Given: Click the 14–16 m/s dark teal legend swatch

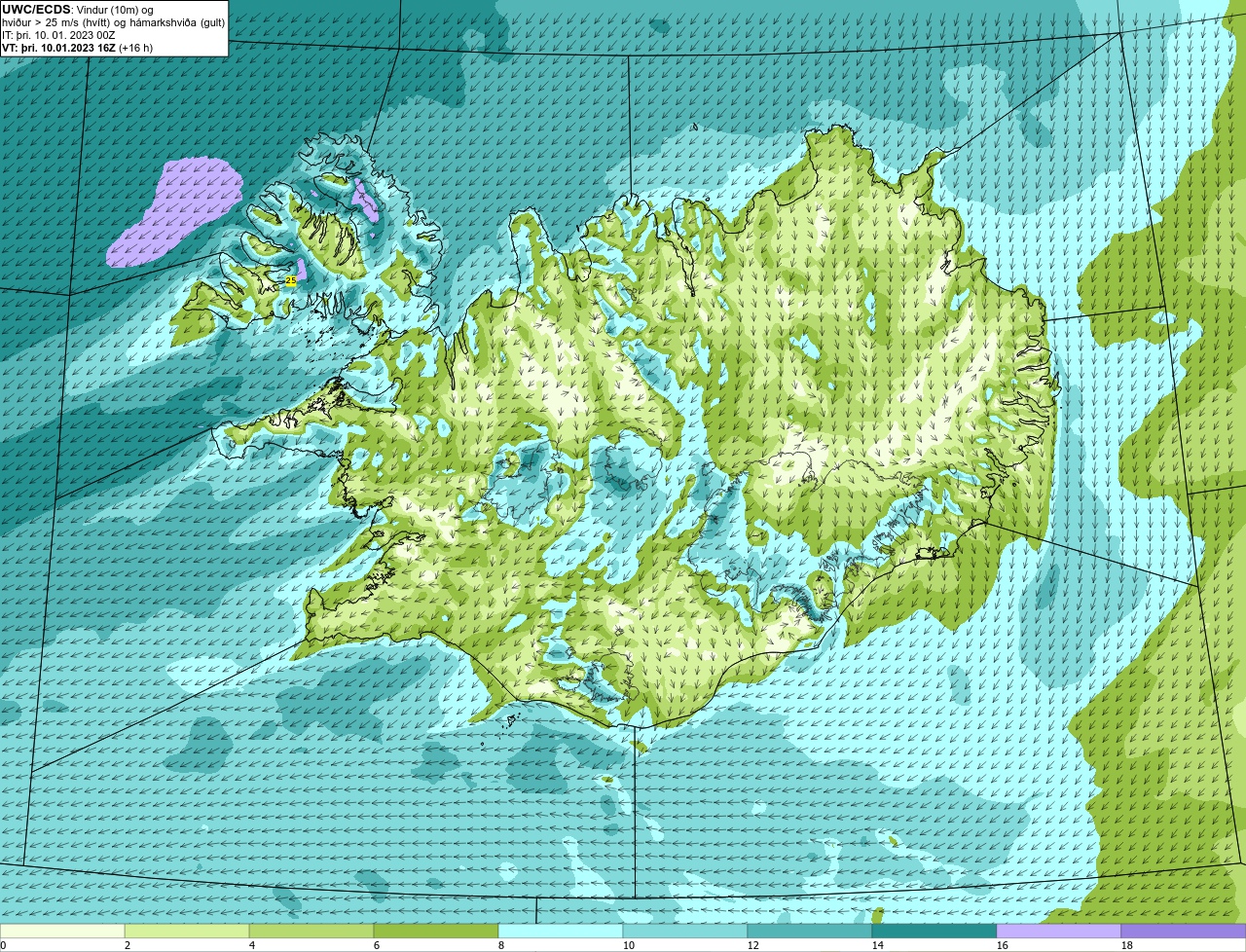Looking at the screenshot, I should pos(934,931).
